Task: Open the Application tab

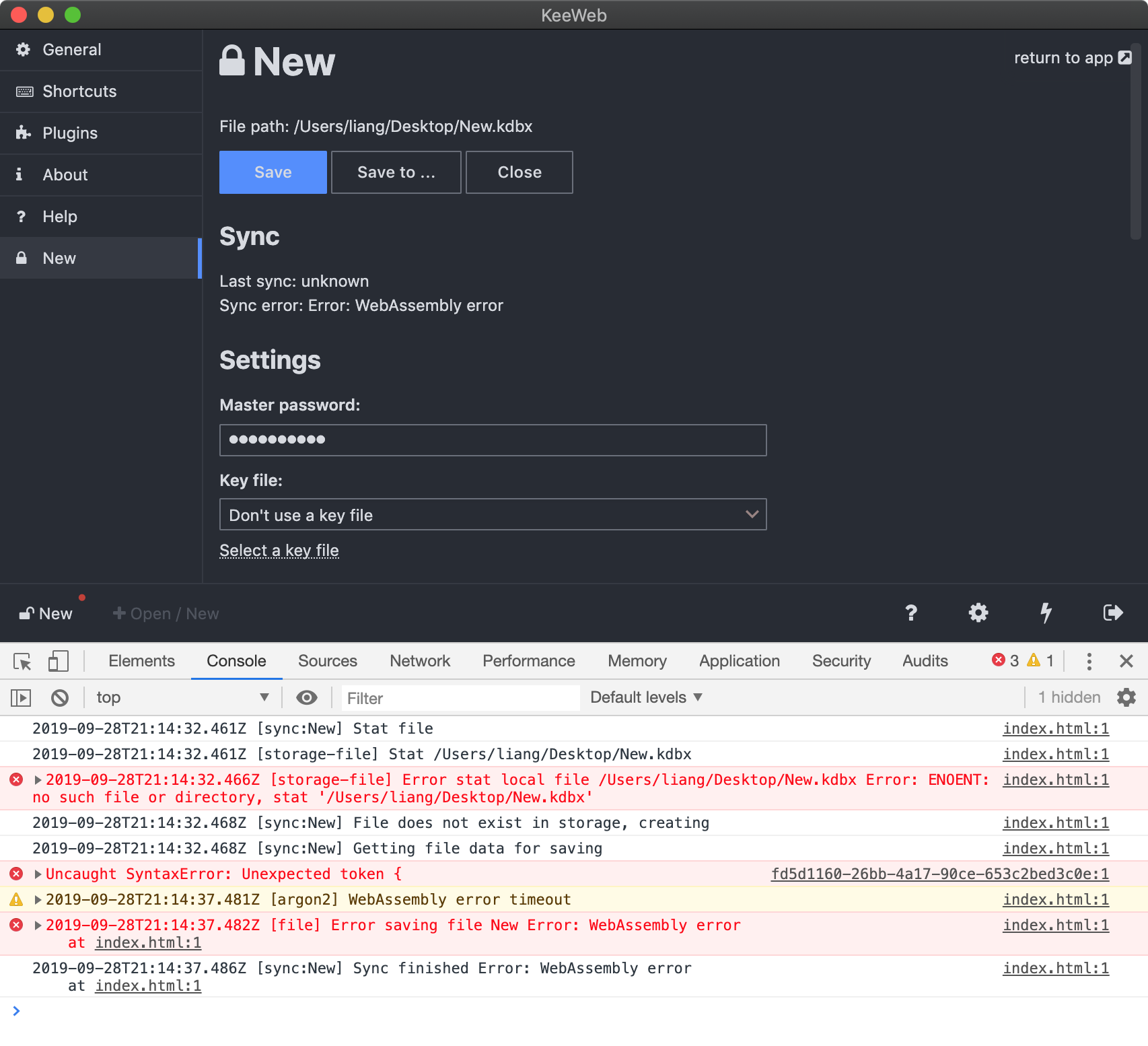Action: point(740,661)
